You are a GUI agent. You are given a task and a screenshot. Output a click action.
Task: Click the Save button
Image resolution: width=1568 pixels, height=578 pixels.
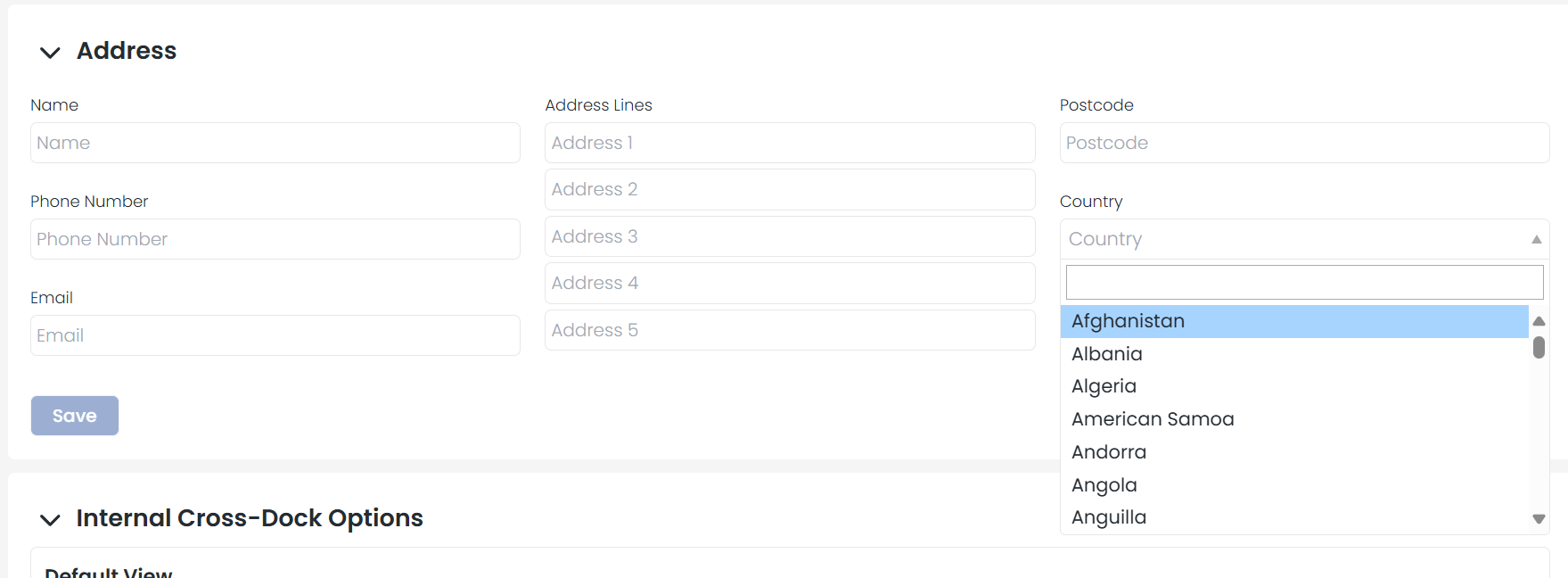[75, 416]
